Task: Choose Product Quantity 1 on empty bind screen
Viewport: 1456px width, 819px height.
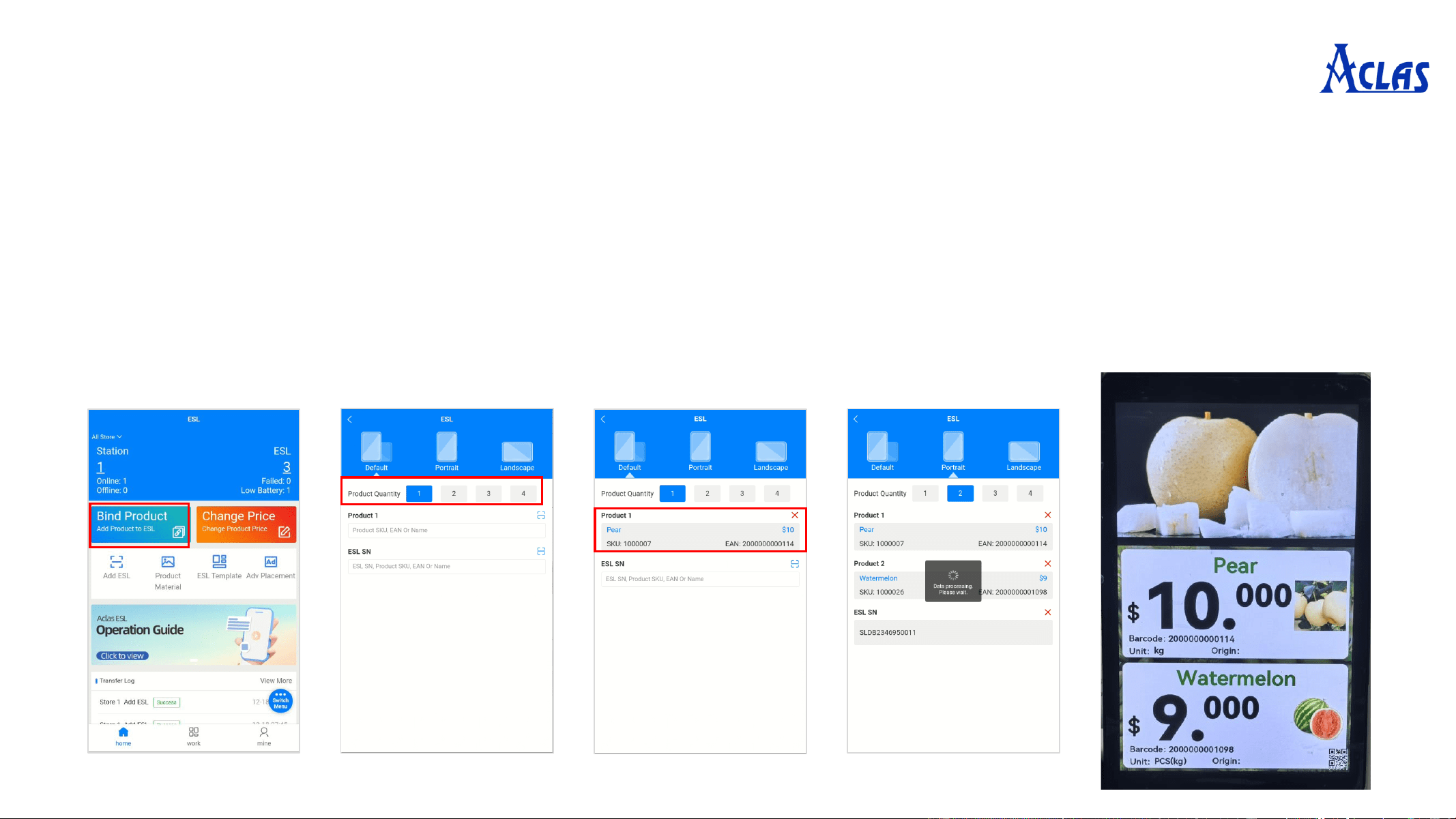Action: click(419, 494)
